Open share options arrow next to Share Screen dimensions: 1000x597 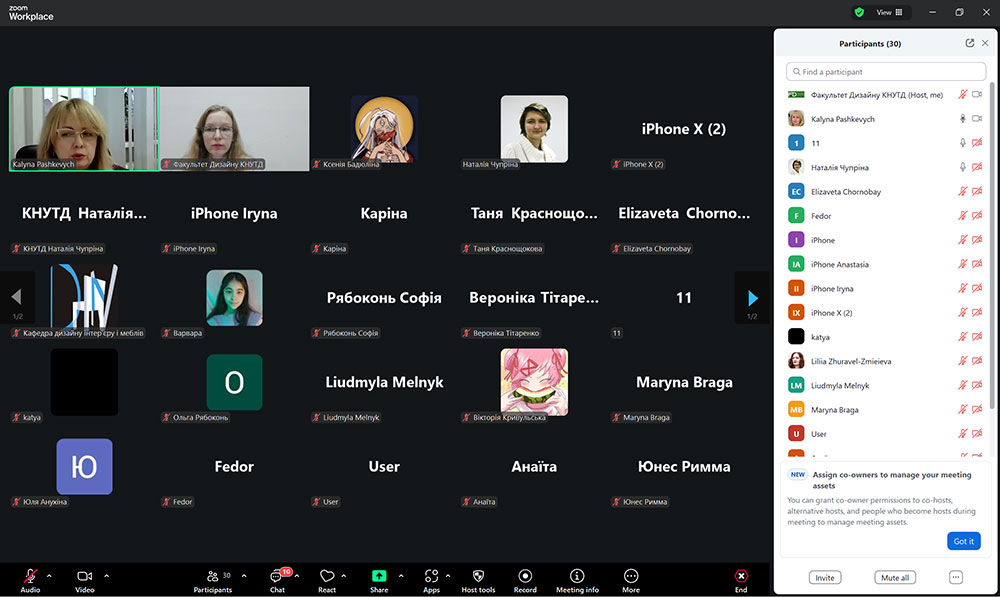[401, 576]
